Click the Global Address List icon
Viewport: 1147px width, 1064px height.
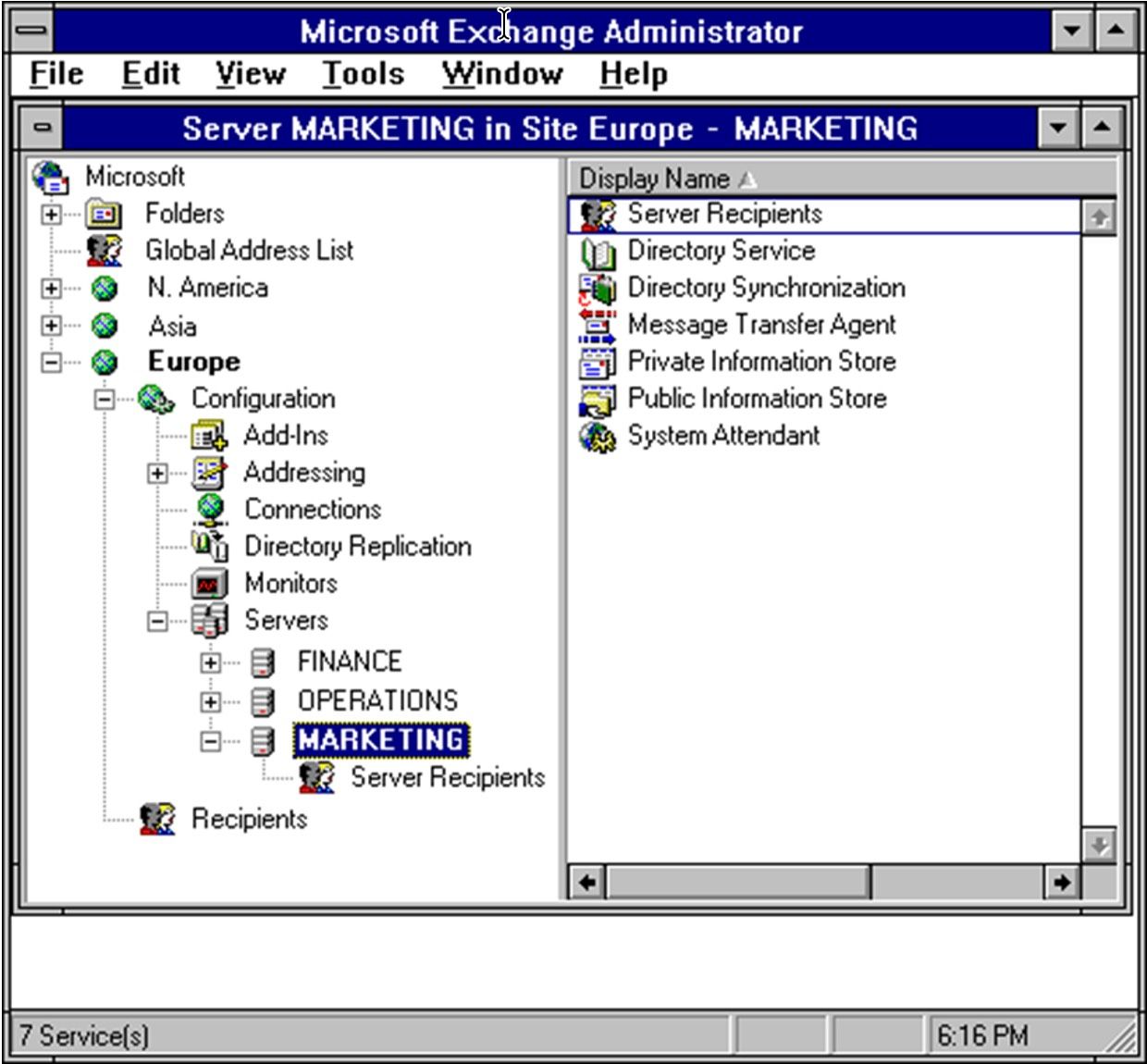tap(105, 250)
